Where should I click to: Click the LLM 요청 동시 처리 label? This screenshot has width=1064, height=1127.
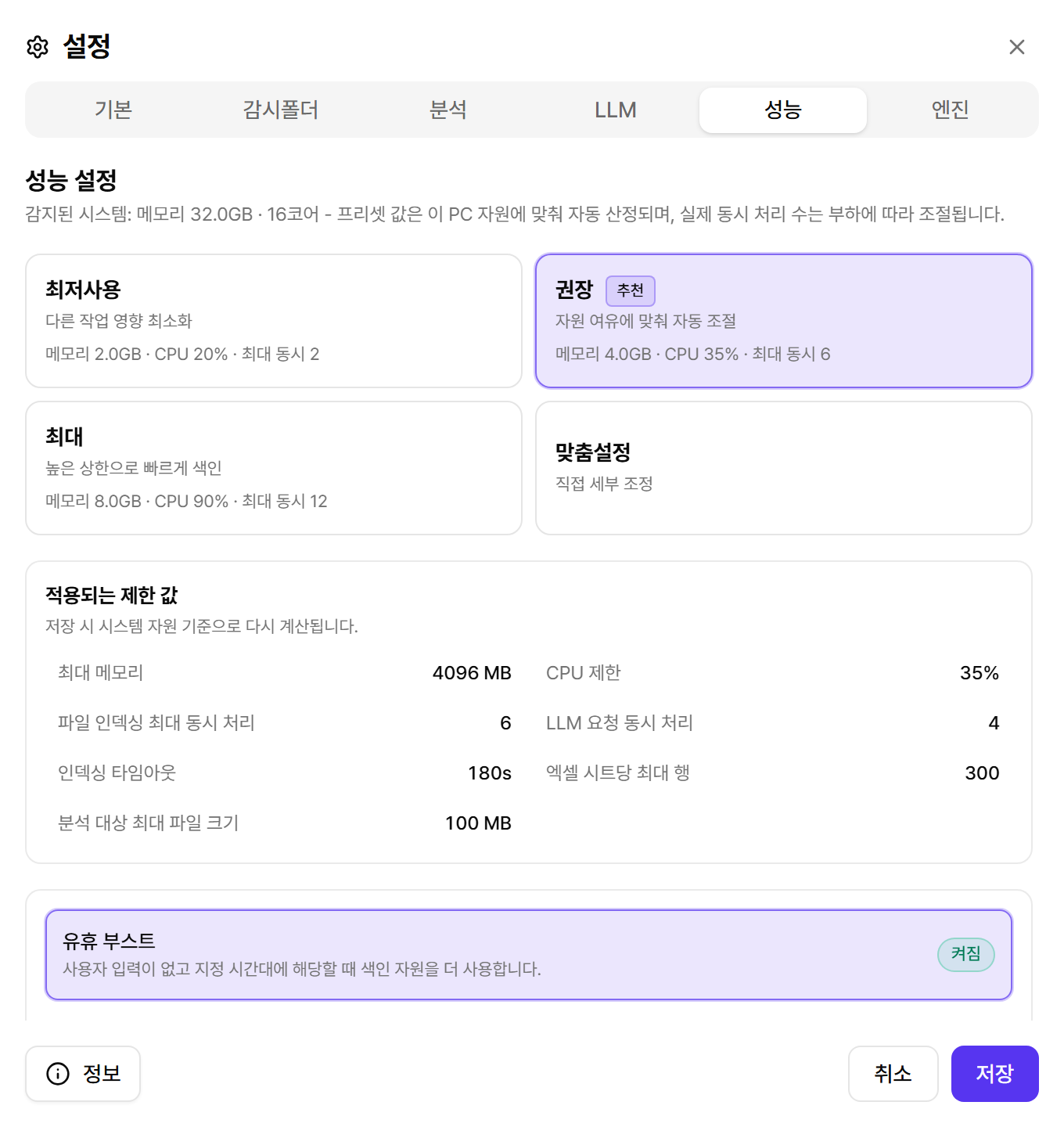pos(620,723)
